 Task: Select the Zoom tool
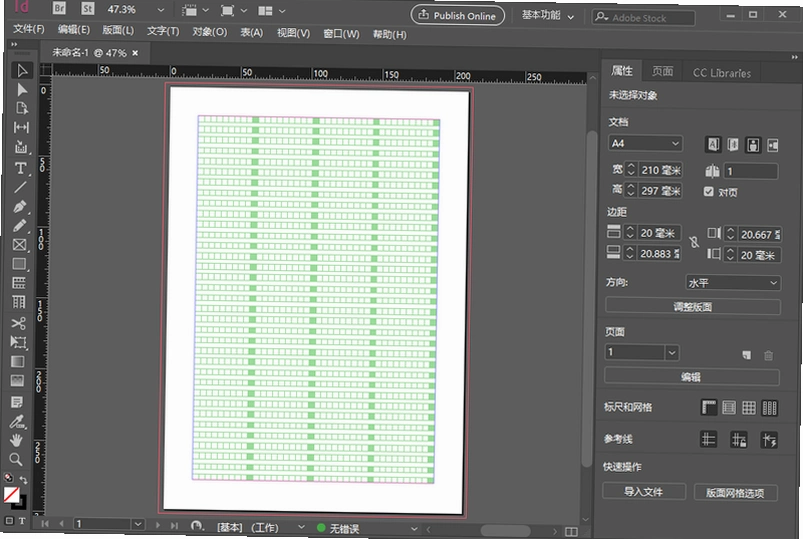click(16, 459)
